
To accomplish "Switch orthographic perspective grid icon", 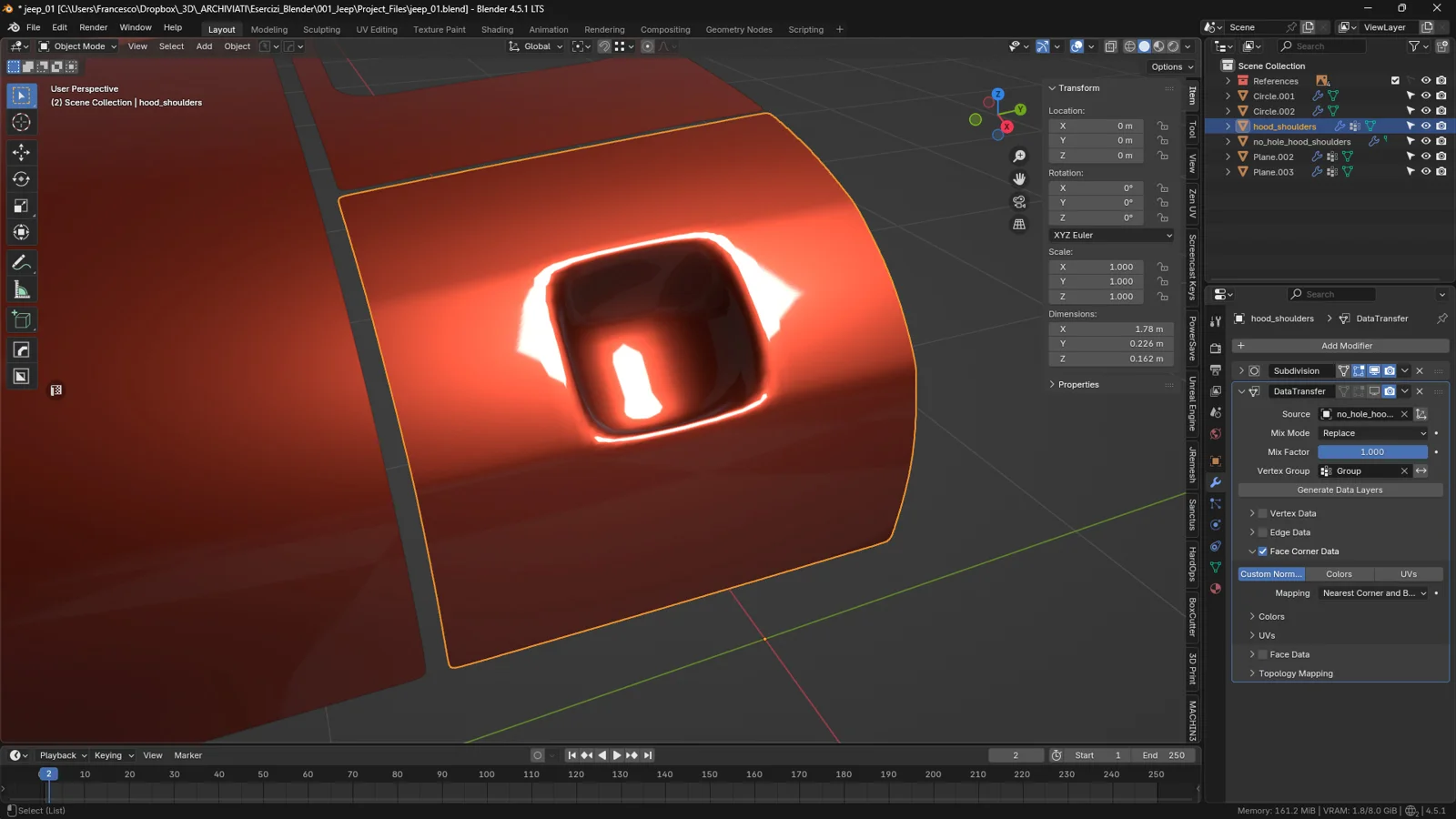I will click(x=1019, y=224).
